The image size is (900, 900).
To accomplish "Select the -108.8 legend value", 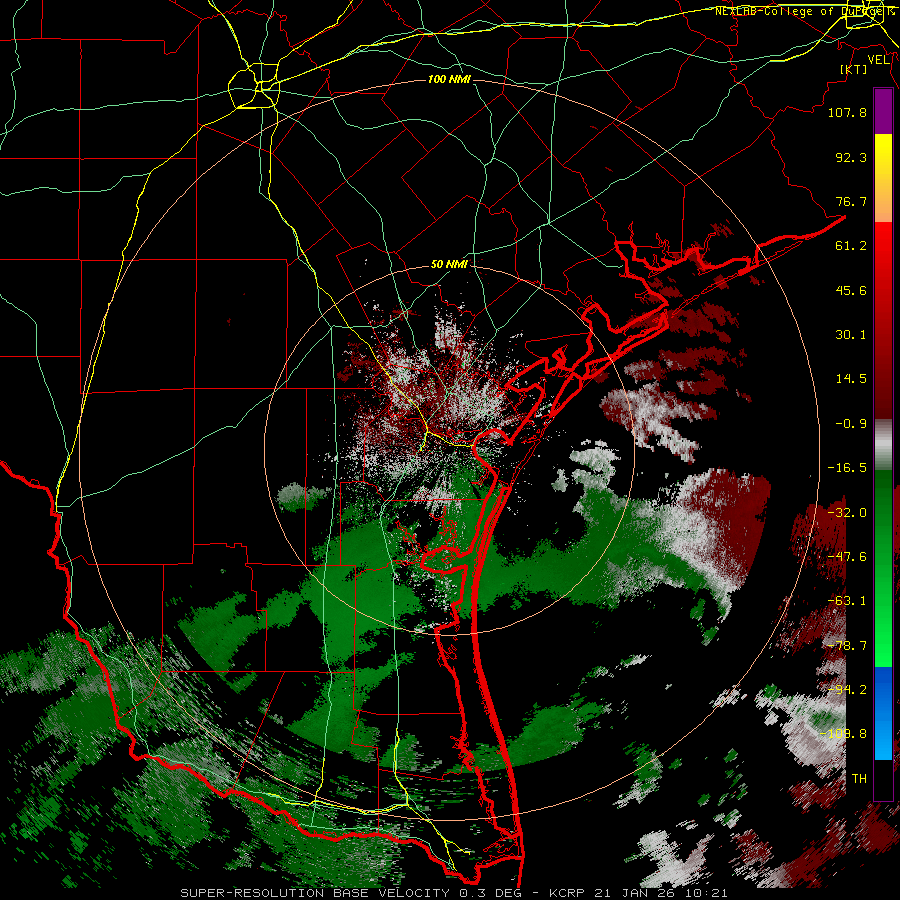I will point(844,734).
